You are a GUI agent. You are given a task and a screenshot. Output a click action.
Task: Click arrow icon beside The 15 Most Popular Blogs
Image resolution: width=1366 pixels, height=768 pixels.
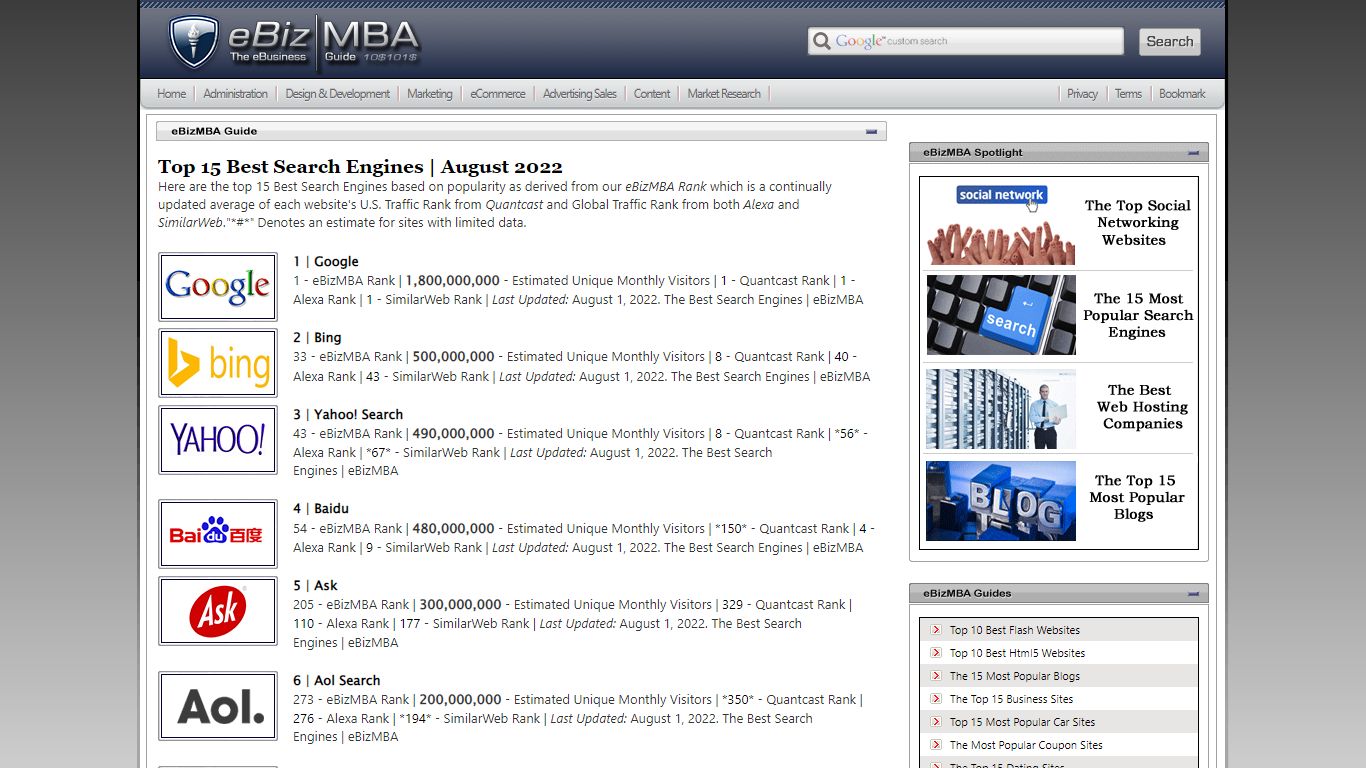936,676
